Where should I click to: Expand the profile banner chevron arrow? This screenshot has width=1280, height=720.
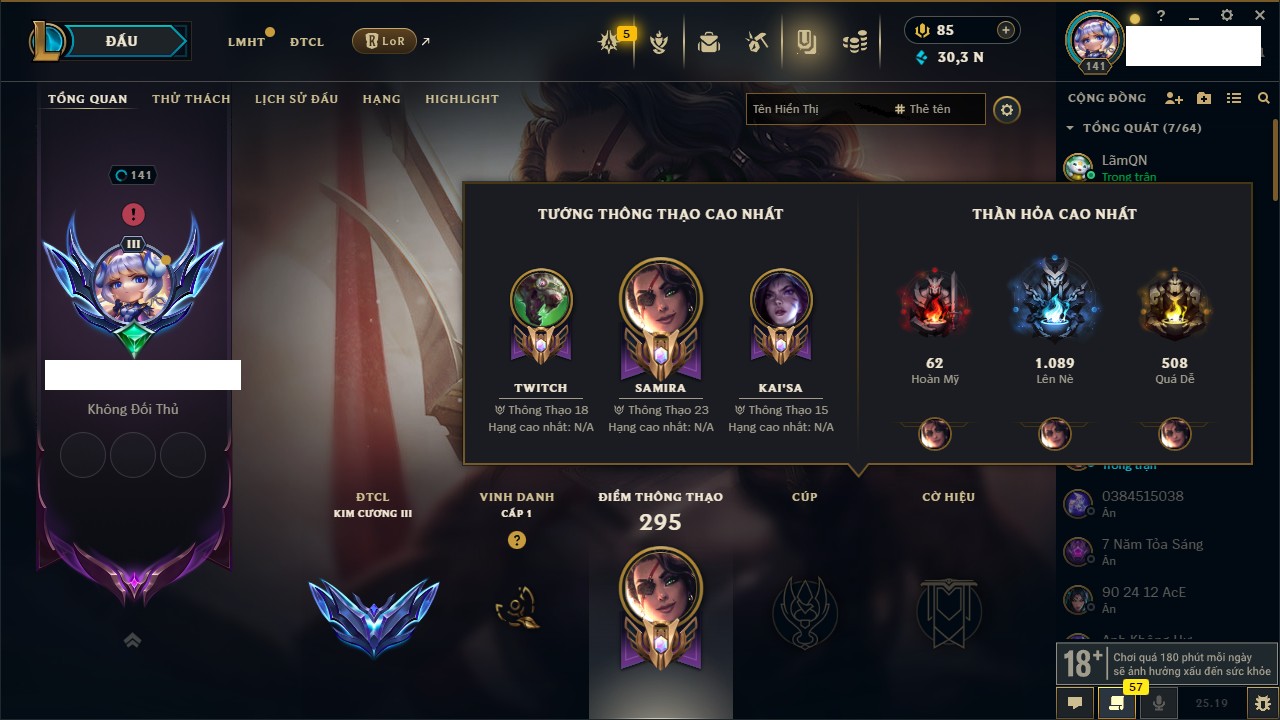click(x=132, y=640)
